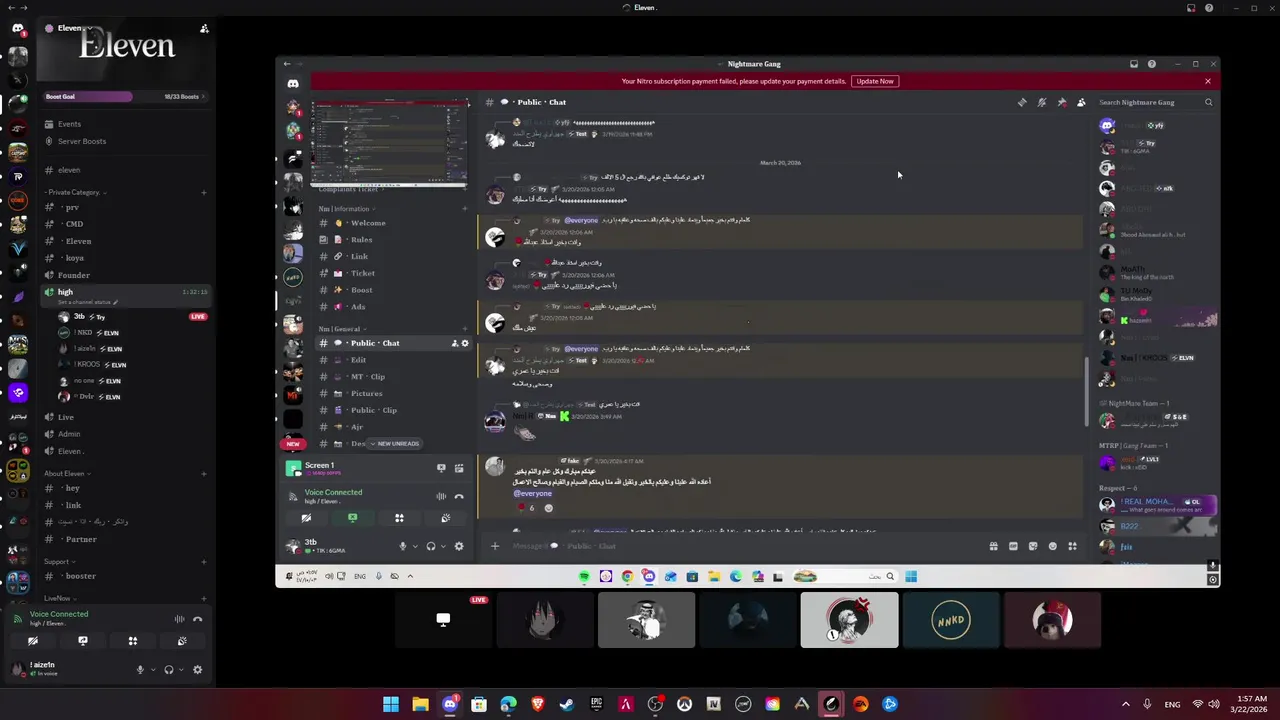This screenshot has width=1280, height=720.
Task: Mute microphone in user panel
Action: coord(140,669)
